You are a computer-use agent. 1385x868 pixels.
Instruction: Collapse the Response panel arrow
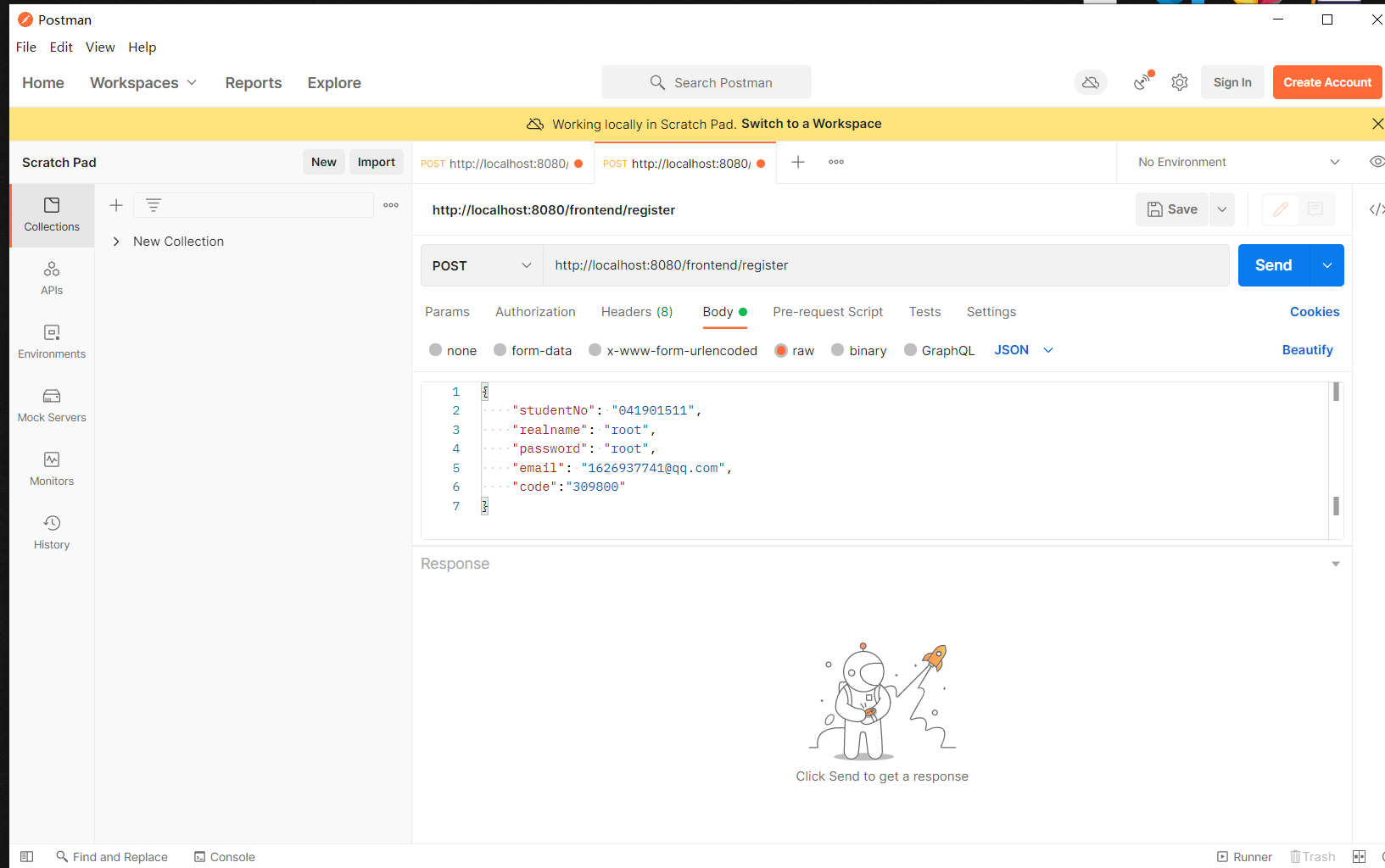[x=1336, y=564]
